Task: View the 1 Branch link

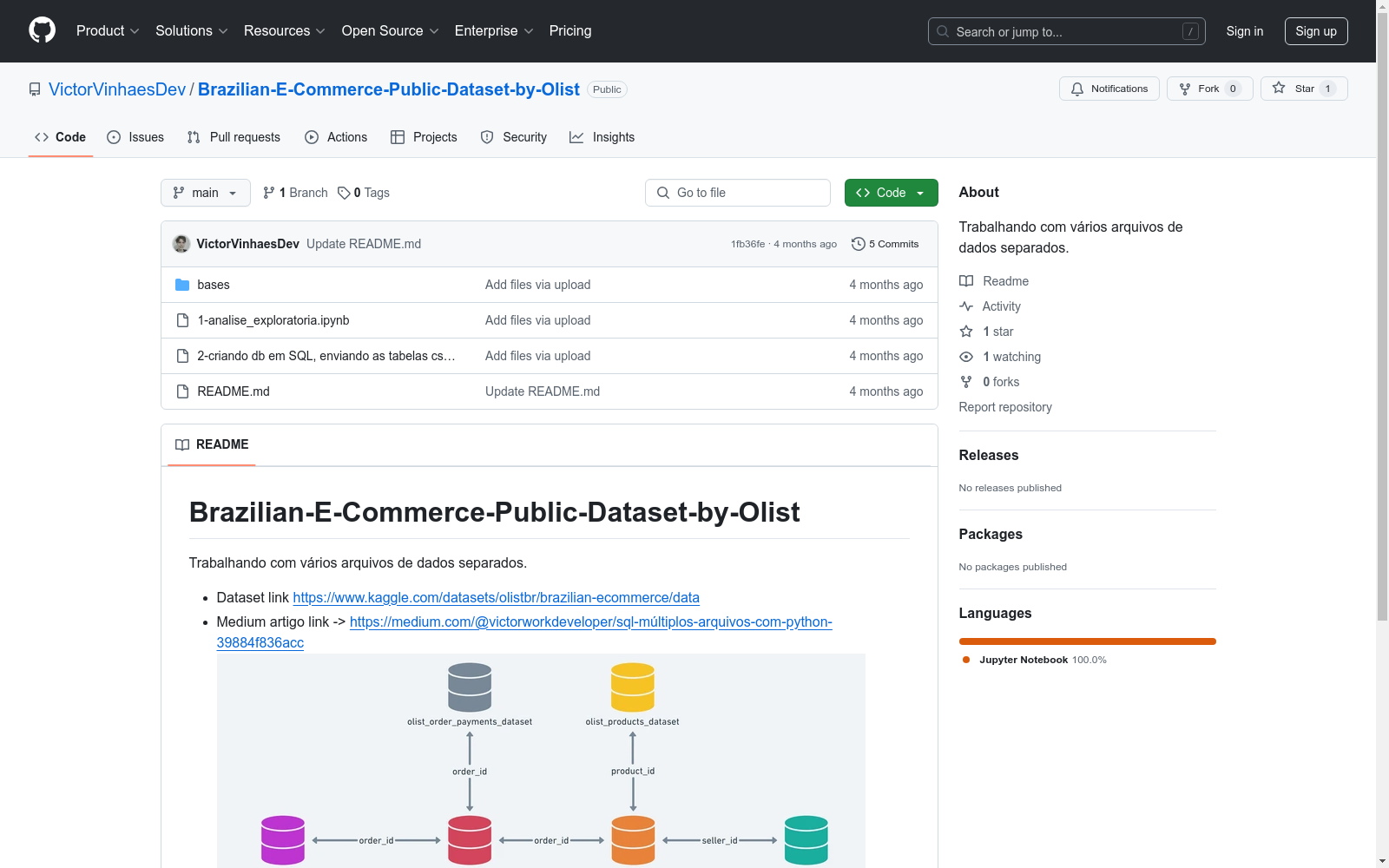Action: click(x=295, y=193)
